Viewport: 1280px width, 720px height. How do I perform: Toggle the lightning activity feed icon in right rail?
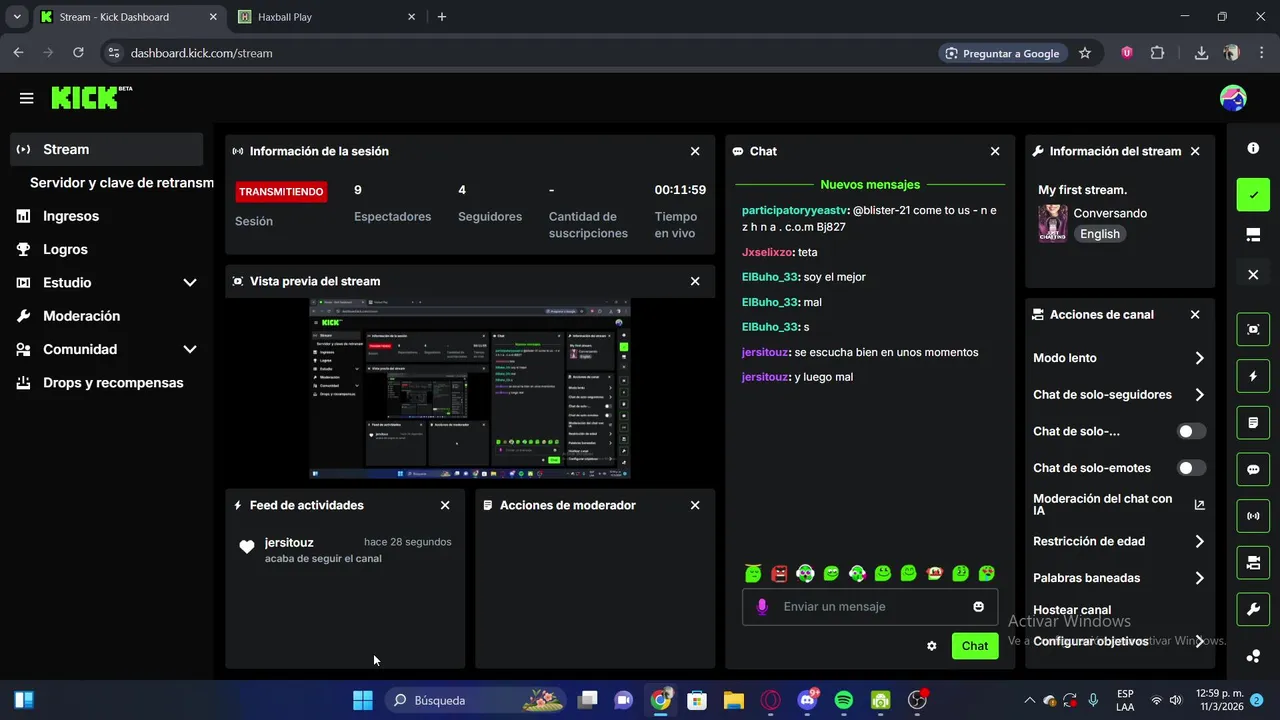click(x=1253, y=376)
